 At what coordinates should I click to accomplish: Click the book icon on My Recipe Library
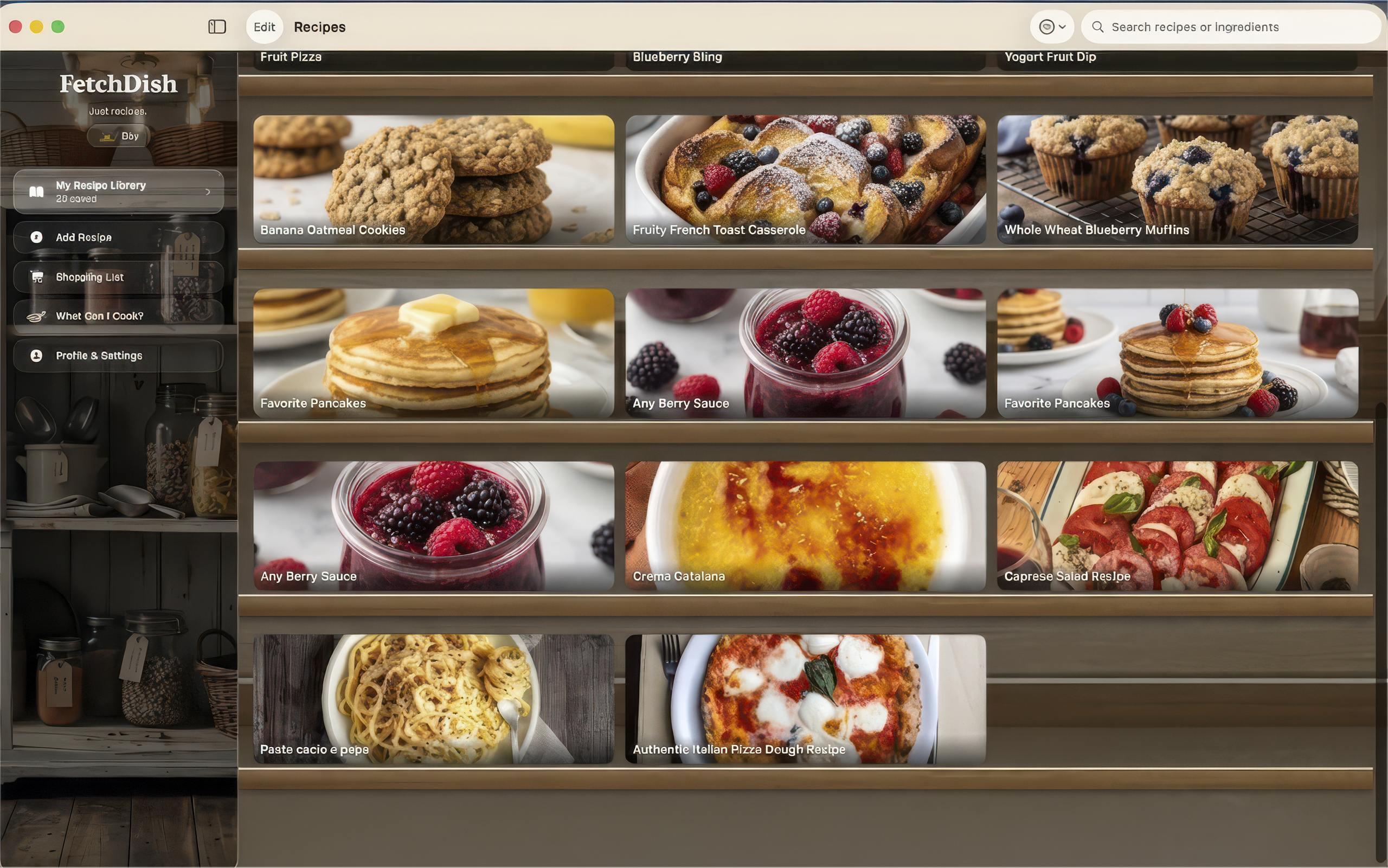[36, 192]
